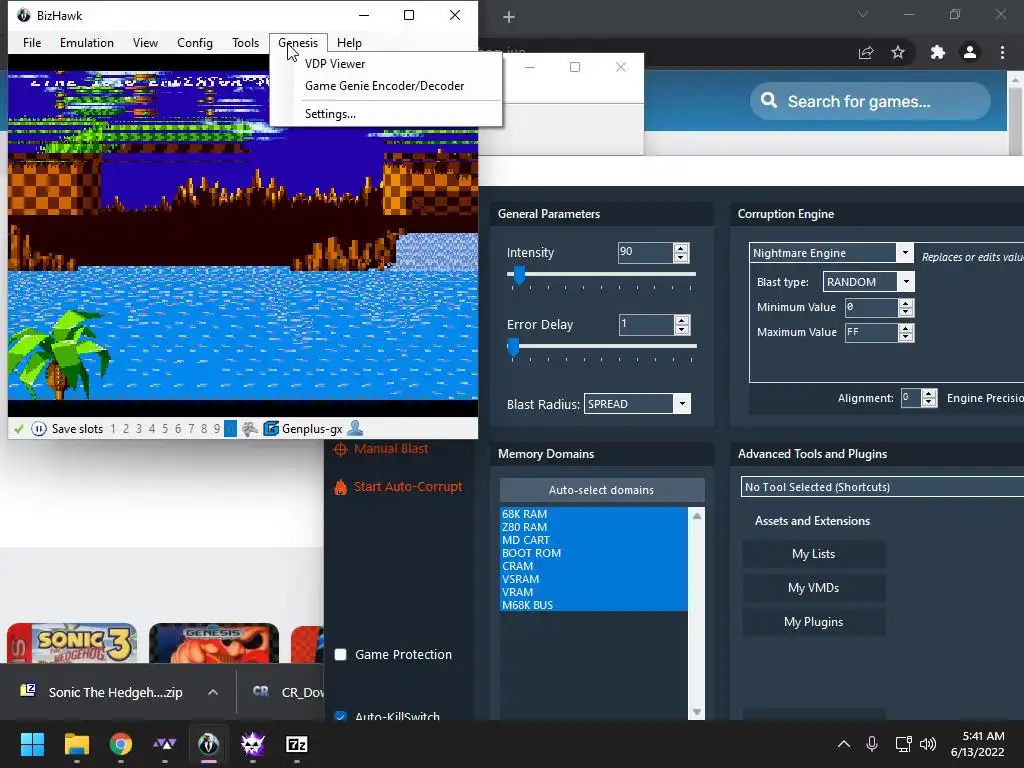Click the Chrome bookmark star icon
This screenshot has width=1024, height=768.
coord(898,52)
